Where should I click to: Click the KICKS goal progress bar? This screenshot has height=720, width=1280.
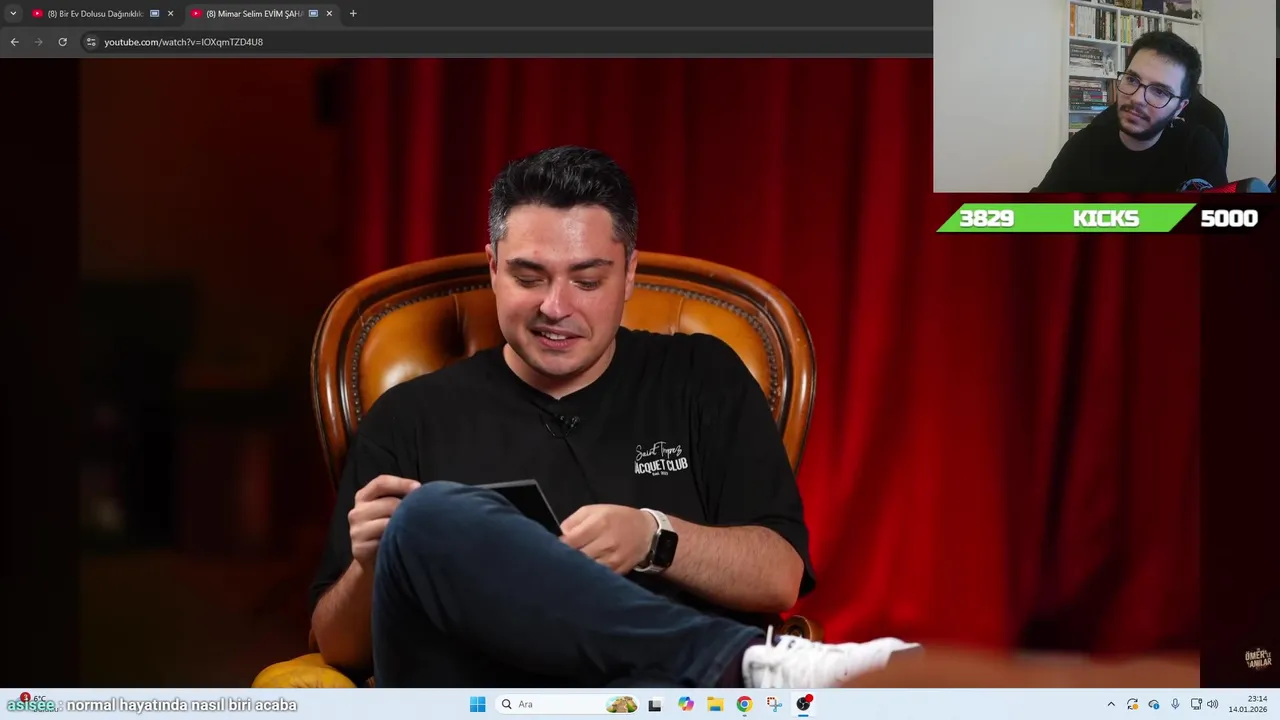1099,218
